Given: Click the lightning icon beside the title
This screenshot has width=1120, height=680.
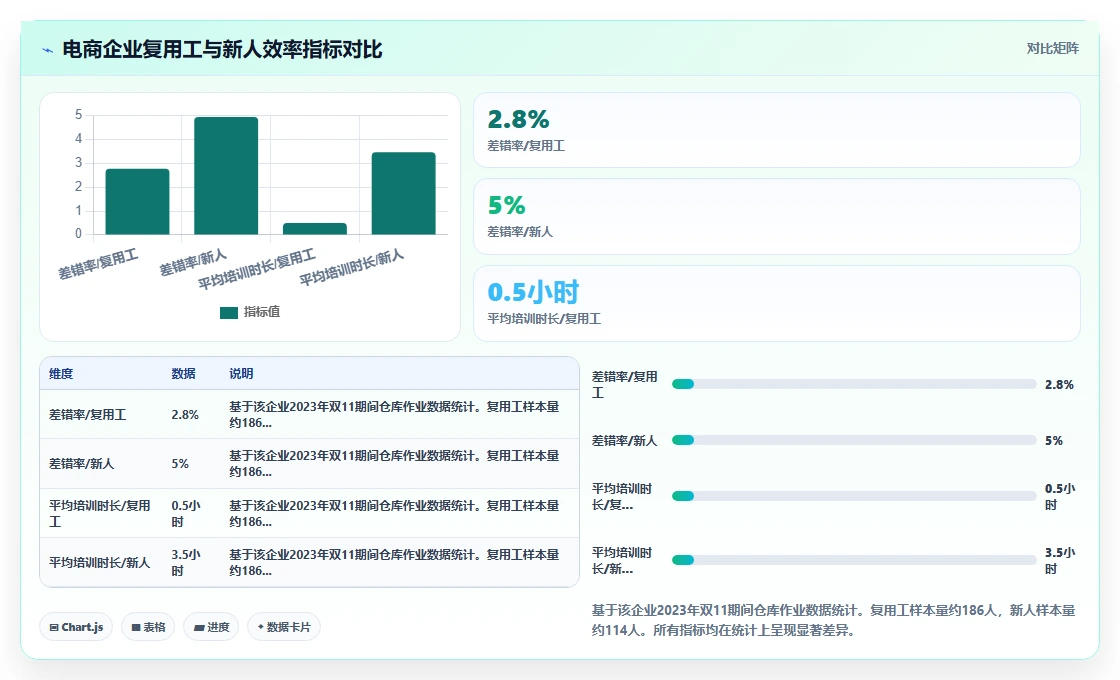Looking at the screenshot, I should (48, 50).
